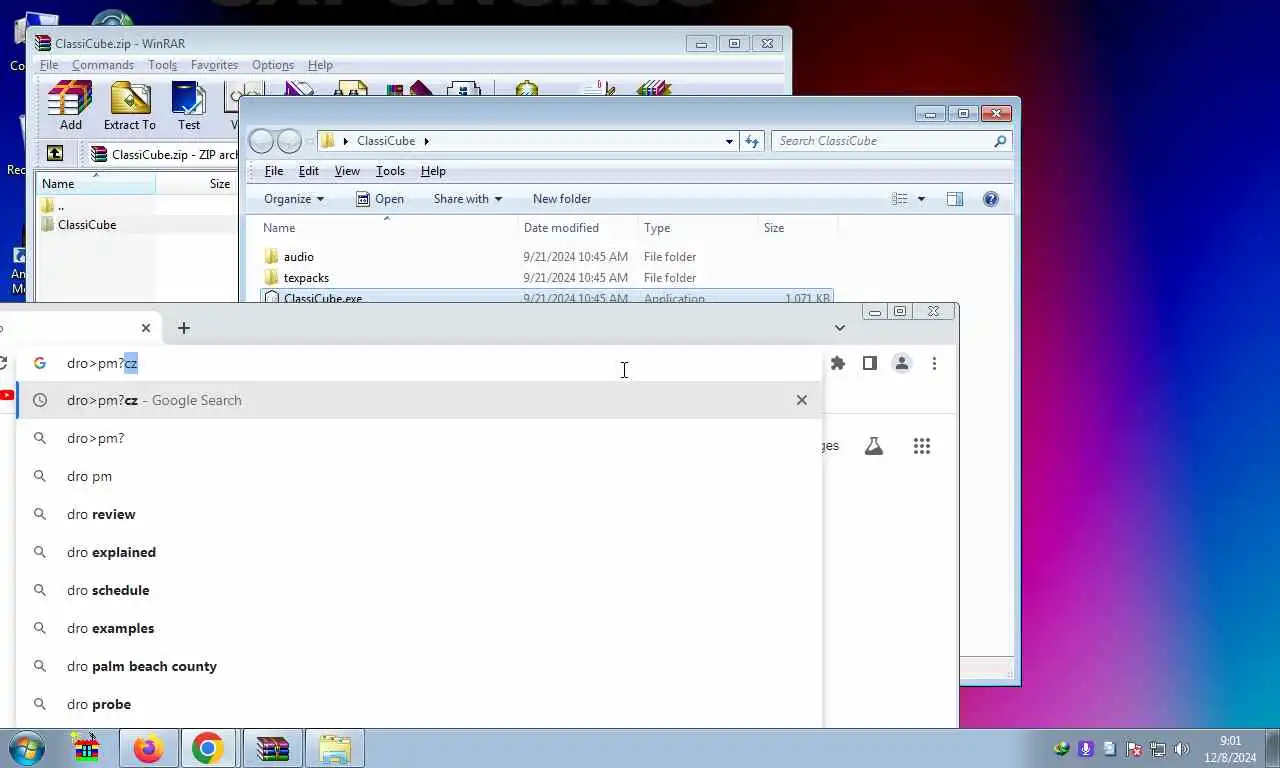Open Explorer View menu
The image size is (1280, 768).
[347, 171]
